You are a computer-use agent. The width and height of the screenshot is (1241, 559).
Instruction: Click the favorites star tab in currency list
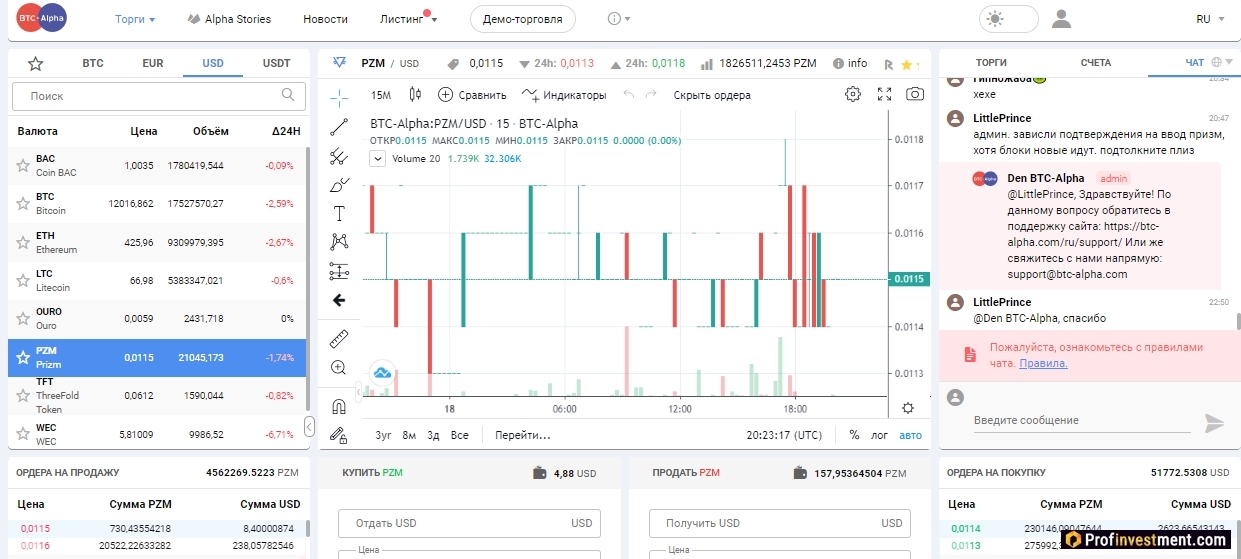point(36,64)
